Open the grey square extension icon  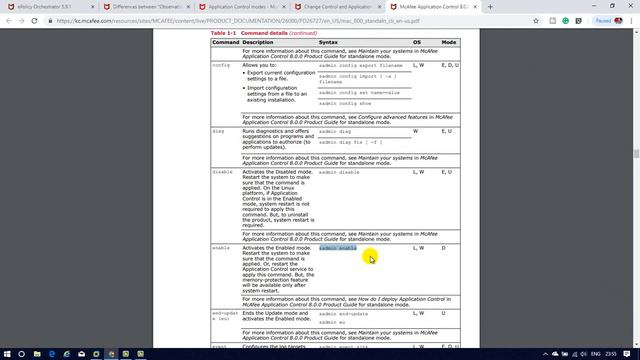pos(553,21)
